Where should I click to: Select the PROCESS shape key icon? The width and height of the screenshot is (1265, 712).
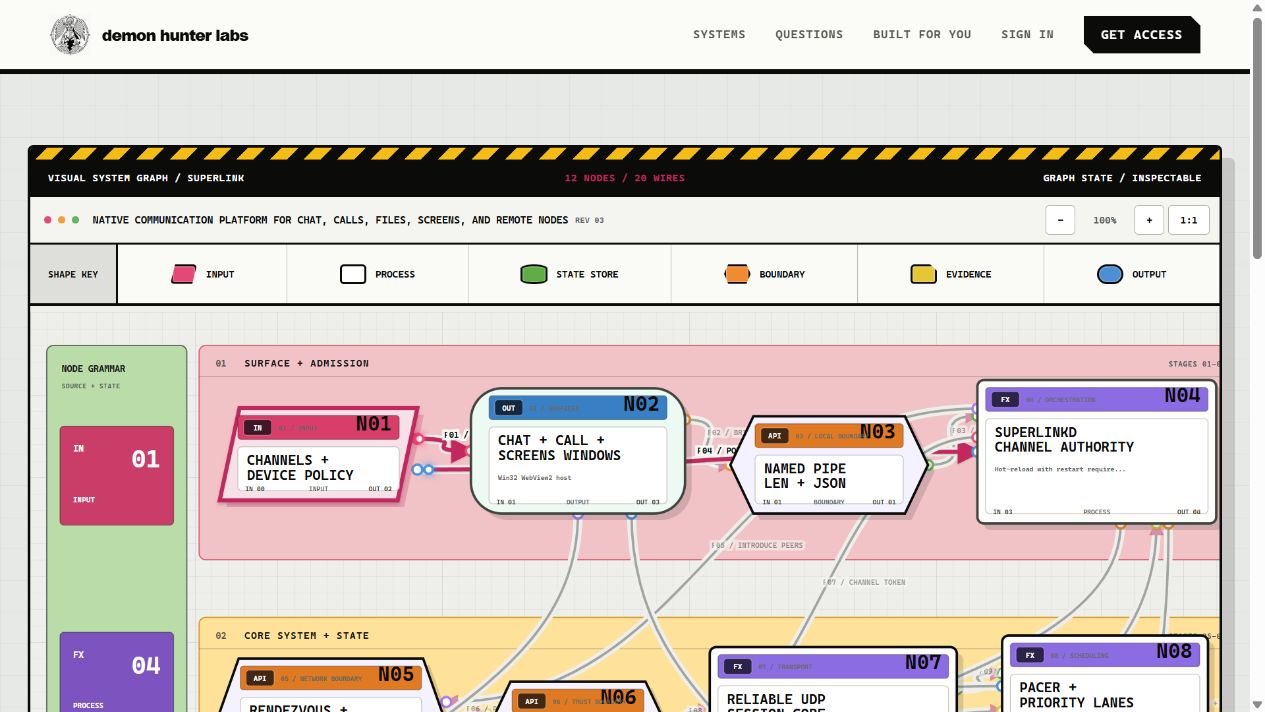353,274
